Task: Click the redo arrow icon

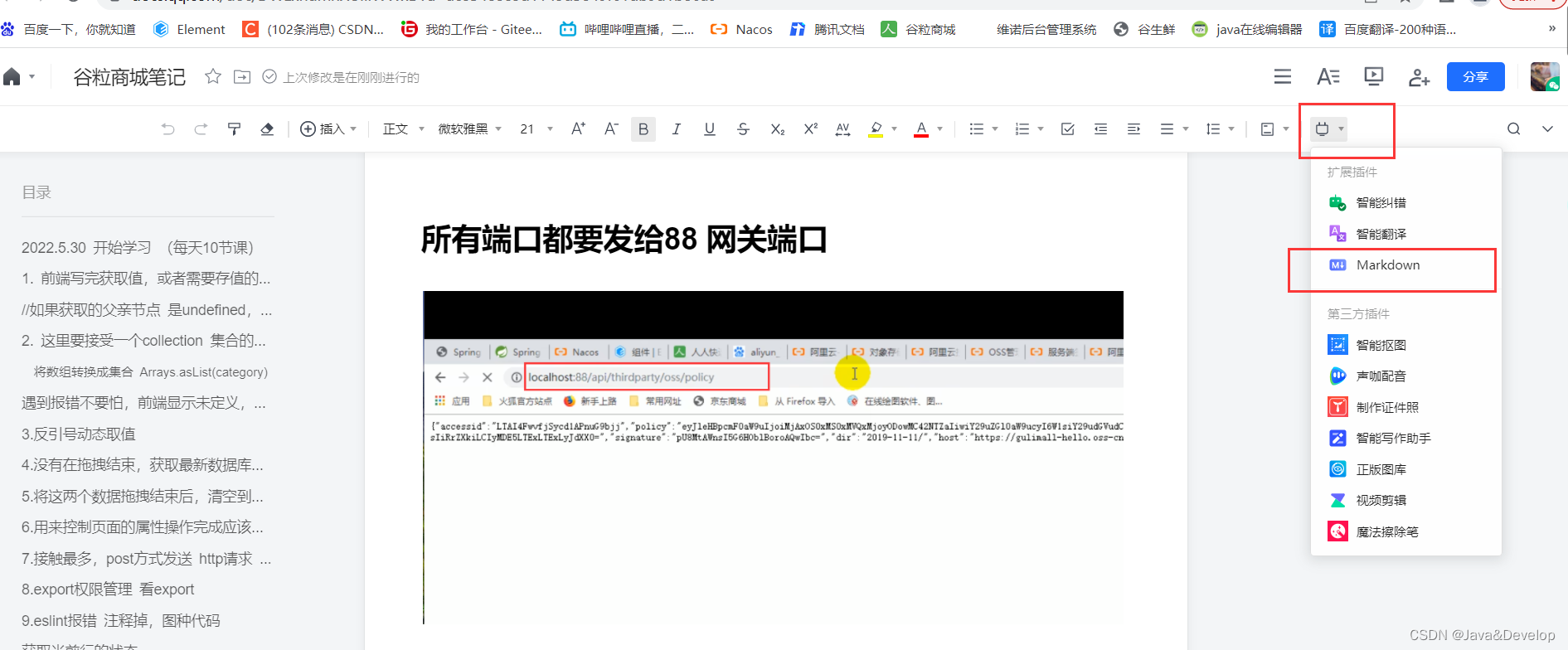Action: (201, 129)
